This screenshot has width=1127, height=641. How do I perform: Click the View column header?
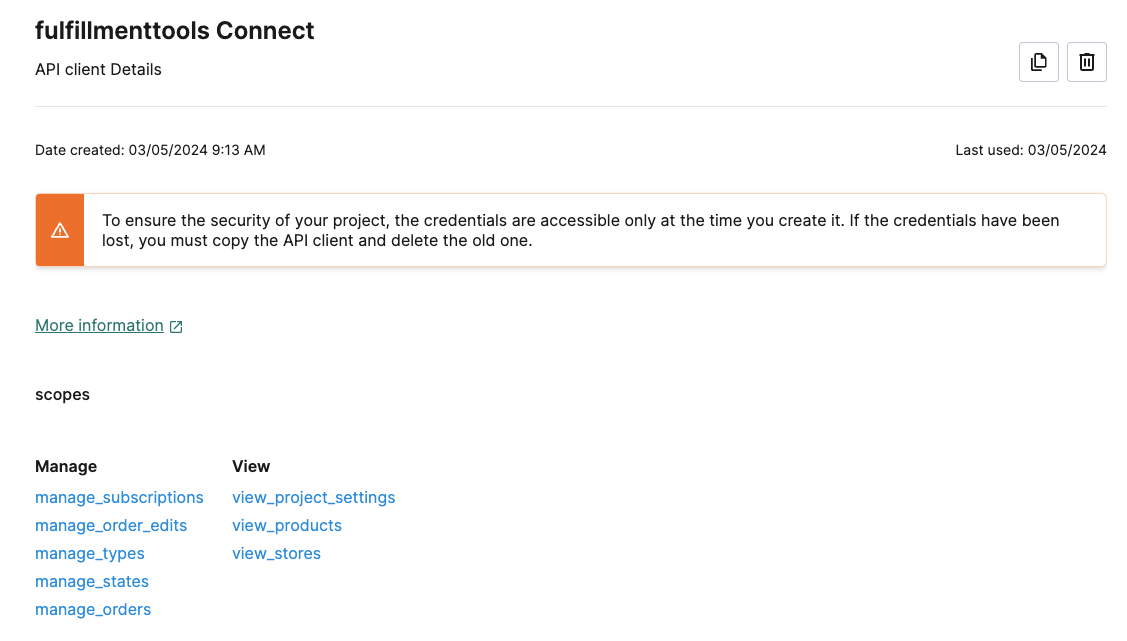tap(251, 466)
